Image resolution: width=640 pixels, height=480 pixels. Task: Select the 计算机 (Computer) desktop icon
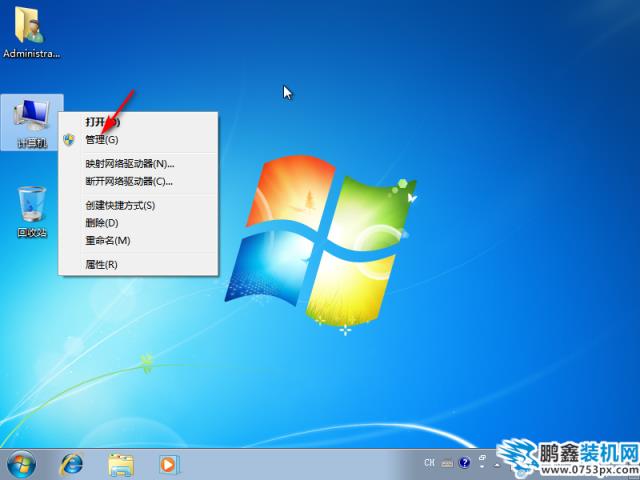click(x=32, y=122)
